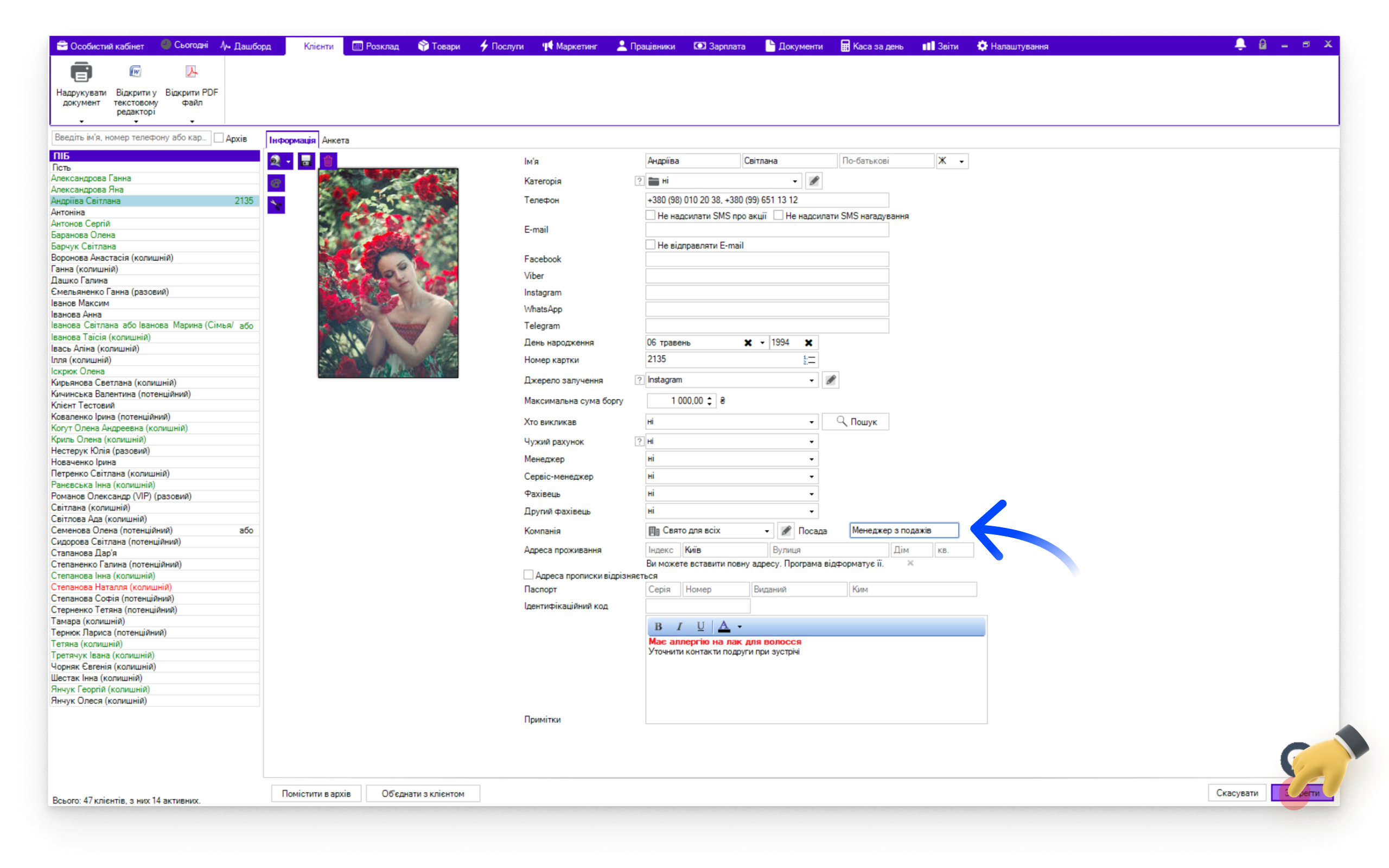Image resolution: width=1389 pixels, height=868 pixels.
Task: Clear the birth year 1994
Action: 808,343
